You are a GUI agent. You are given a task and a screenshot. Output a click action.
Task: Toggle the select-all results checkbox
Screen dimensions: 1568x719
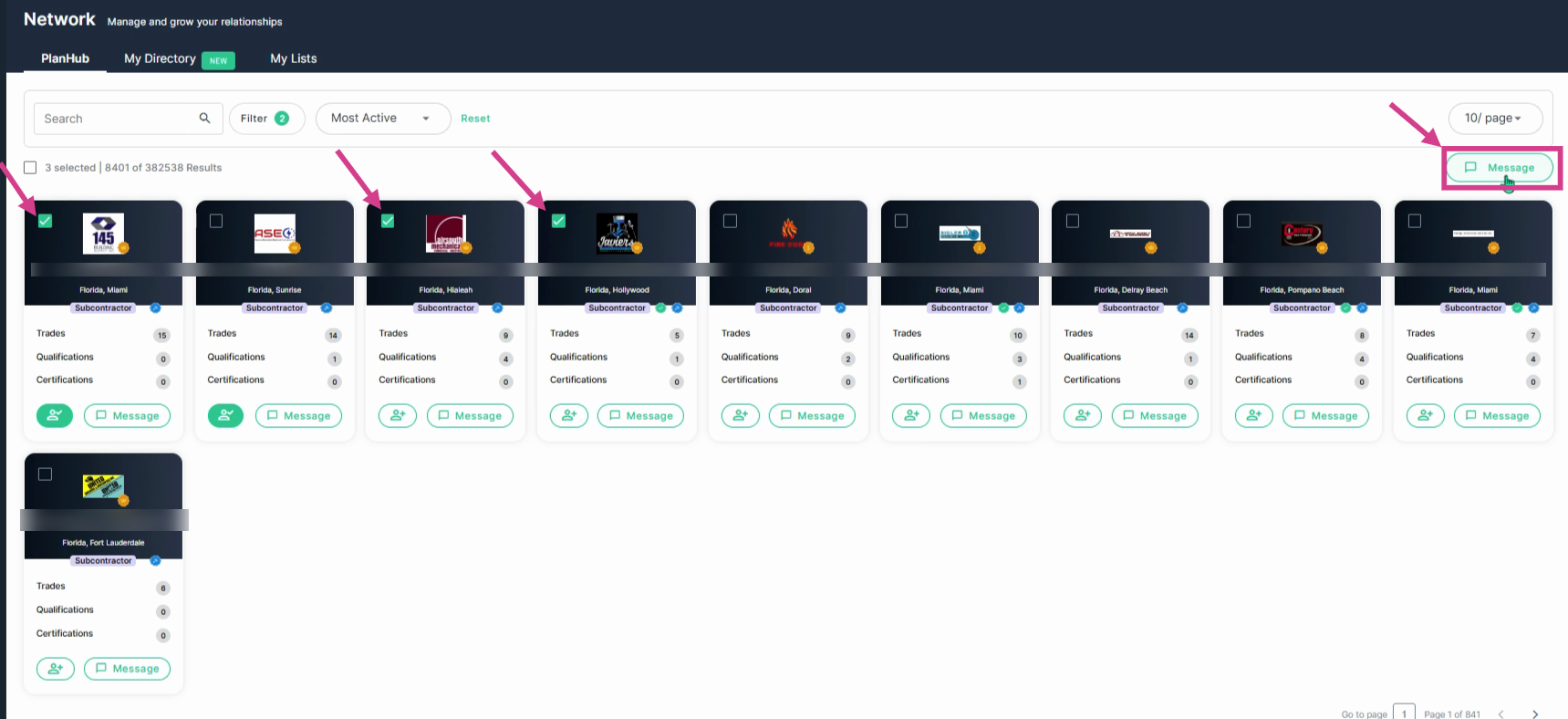click(30, 168)
